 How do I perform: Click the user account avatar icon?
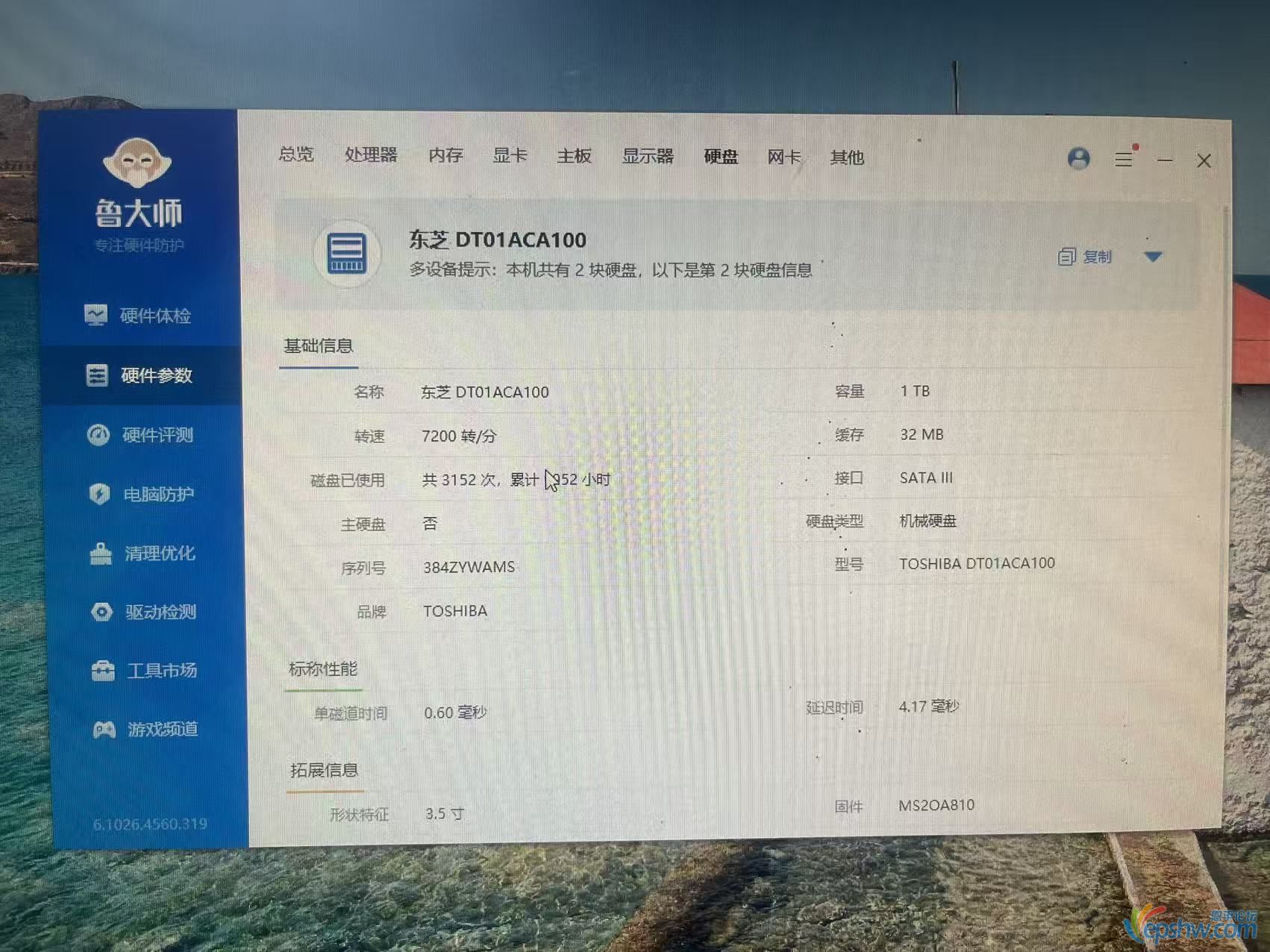[1078, 158]
